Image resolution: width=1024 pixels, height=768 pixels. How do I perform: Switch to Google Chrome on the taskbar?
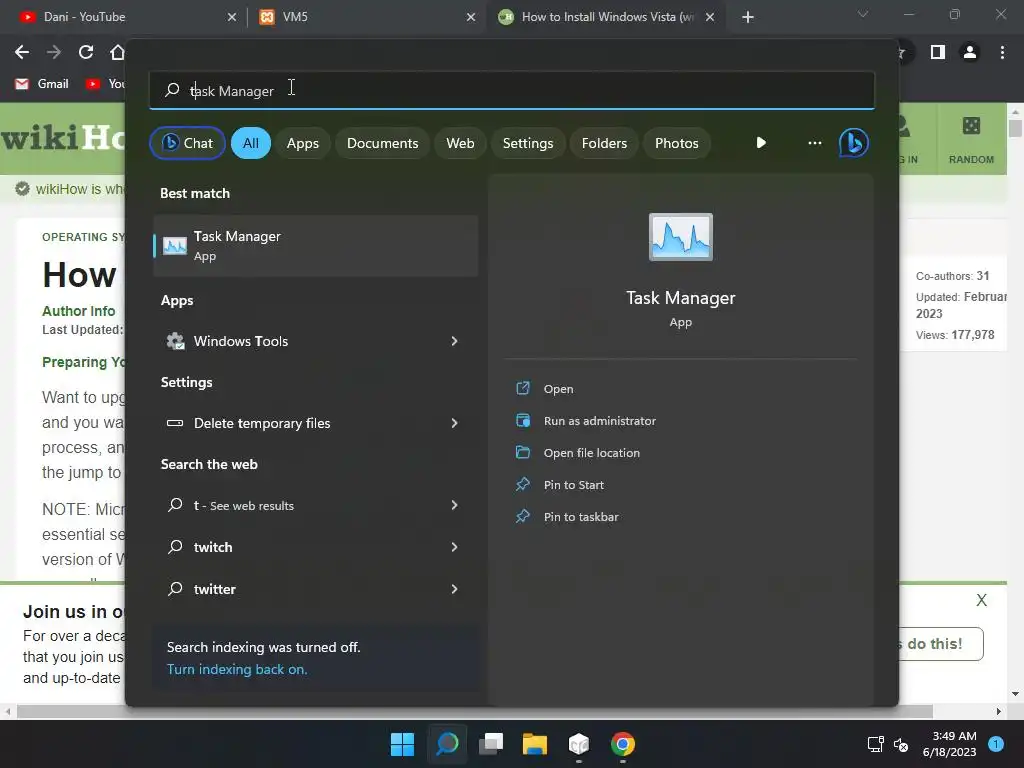point(623,744)
